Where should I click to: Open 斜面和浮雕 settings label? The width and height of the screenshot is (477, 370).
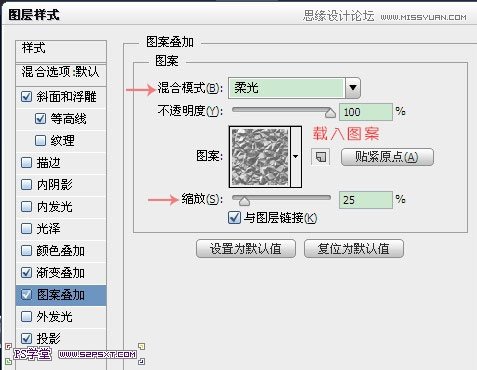(x=66, y=97)
